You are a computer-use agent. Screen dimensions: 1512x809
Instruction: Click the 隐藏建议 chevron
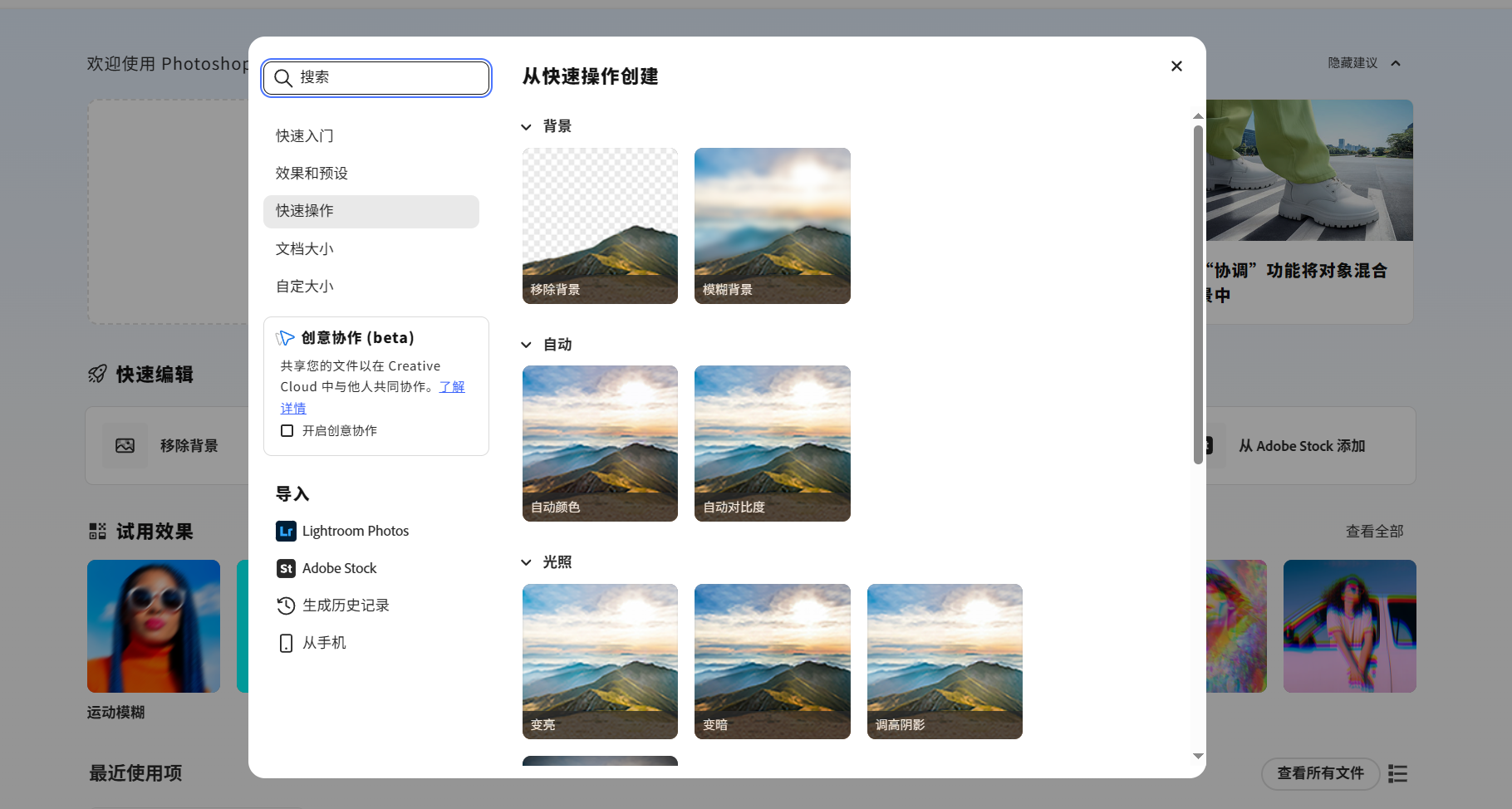[1397, 63]
